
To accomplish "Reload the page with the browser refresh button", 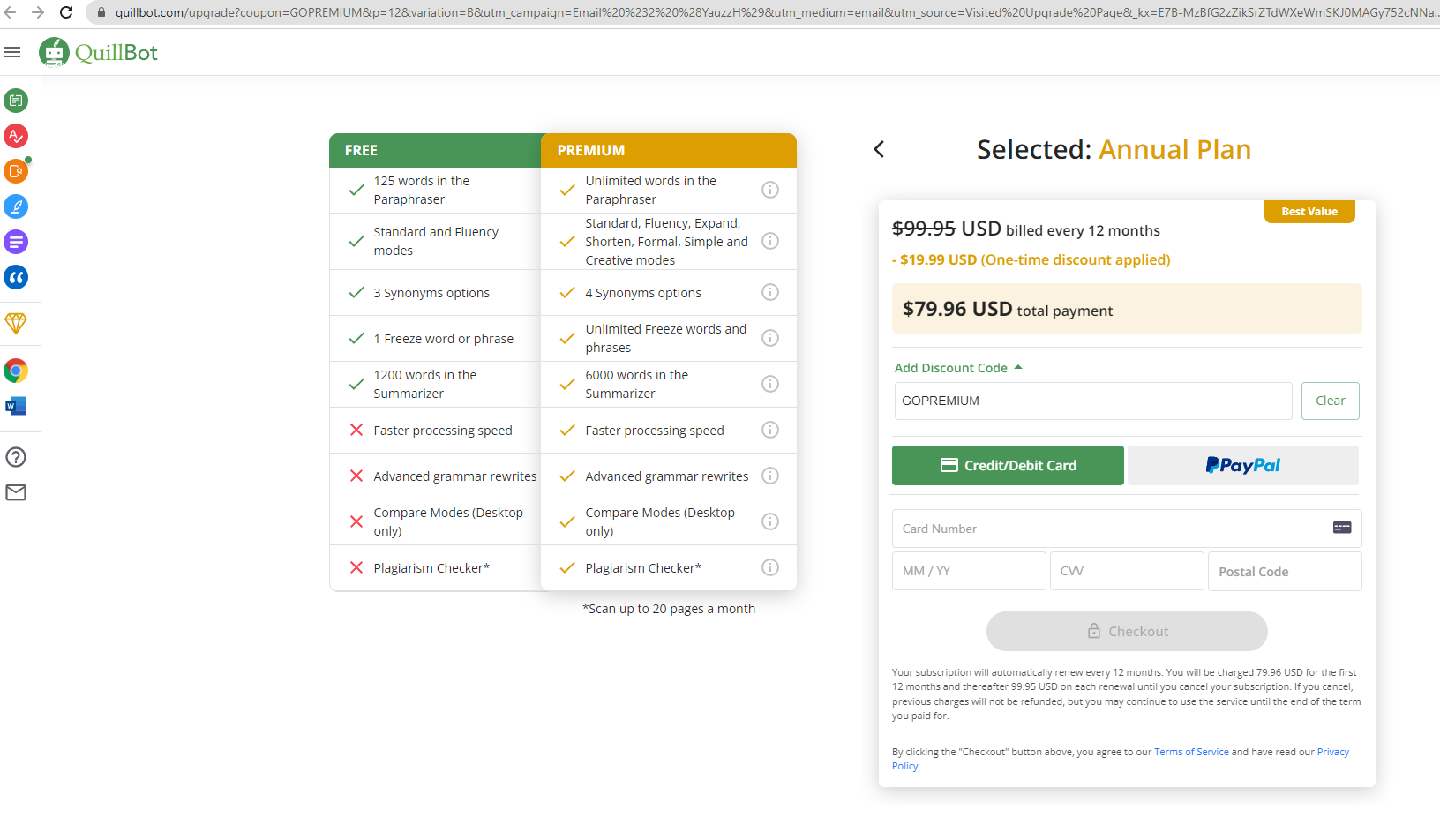I will coord(66,12).
